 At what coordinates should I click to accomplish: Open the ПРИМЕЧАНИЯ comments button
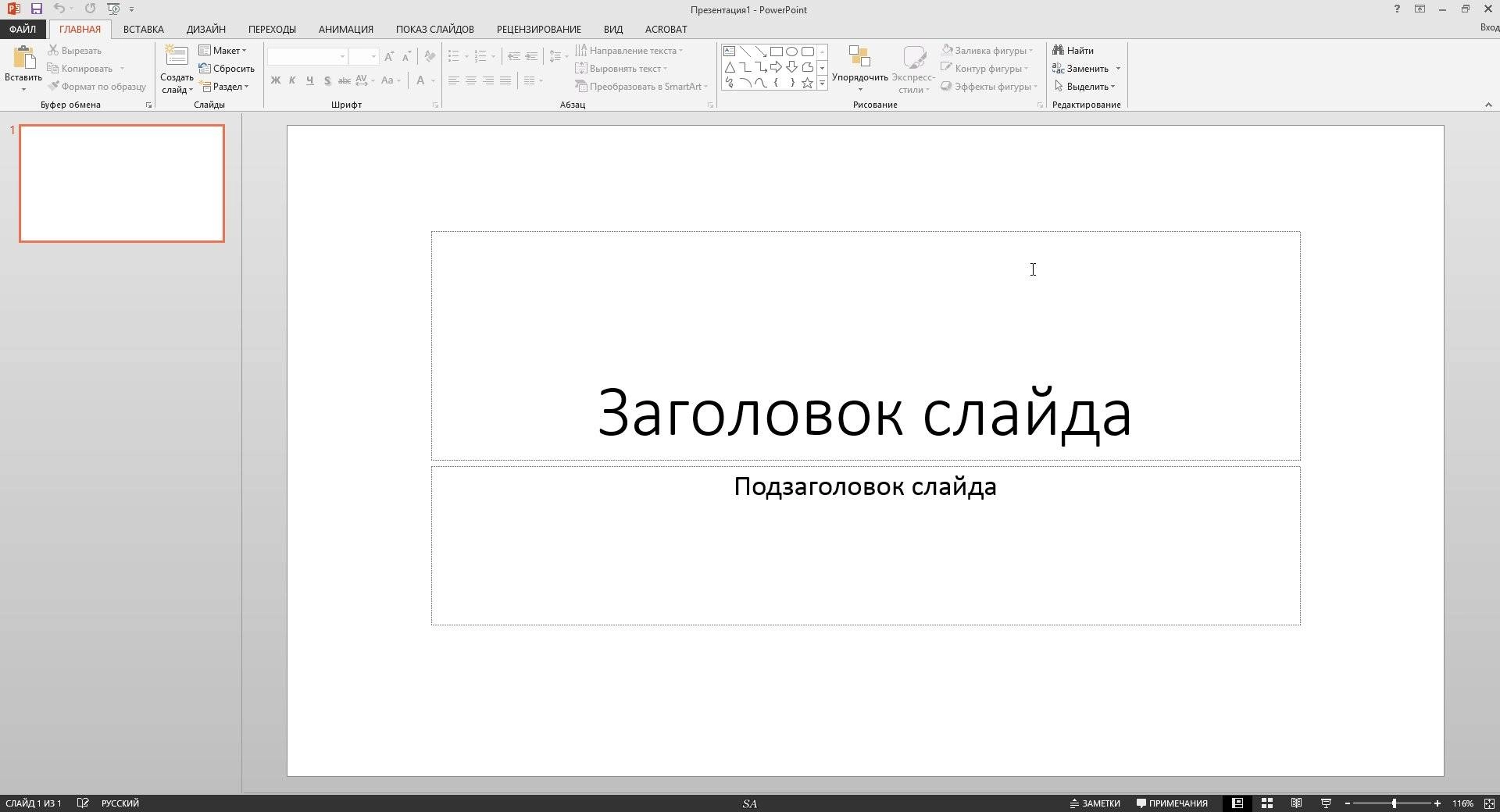tap(1172, 803)
